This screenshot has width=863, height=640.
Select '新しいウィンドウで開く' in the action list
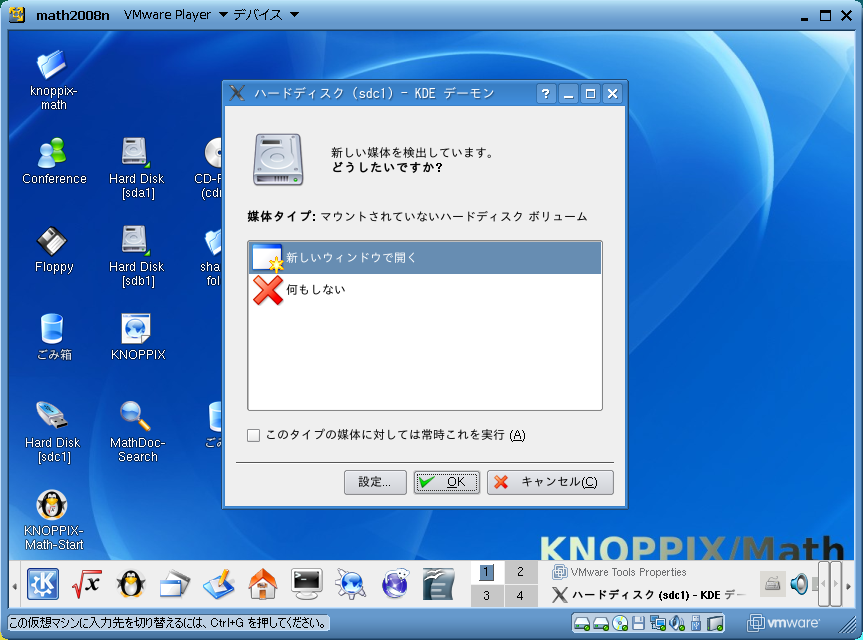425,258
